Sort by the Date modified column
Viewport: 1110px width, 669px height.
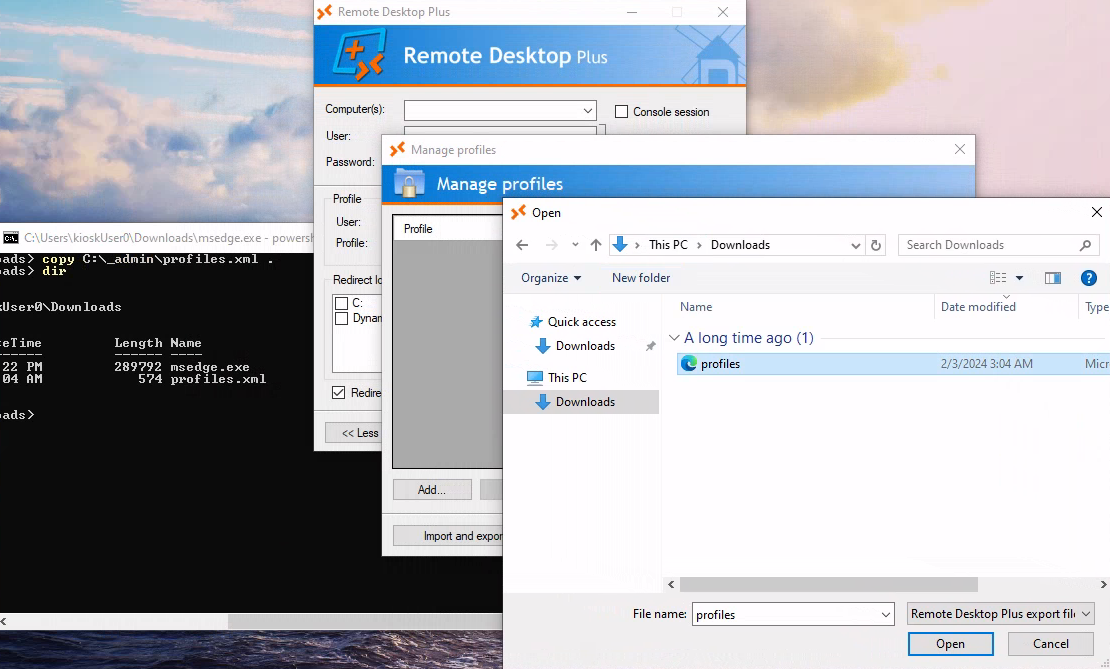tap(978, 307)
